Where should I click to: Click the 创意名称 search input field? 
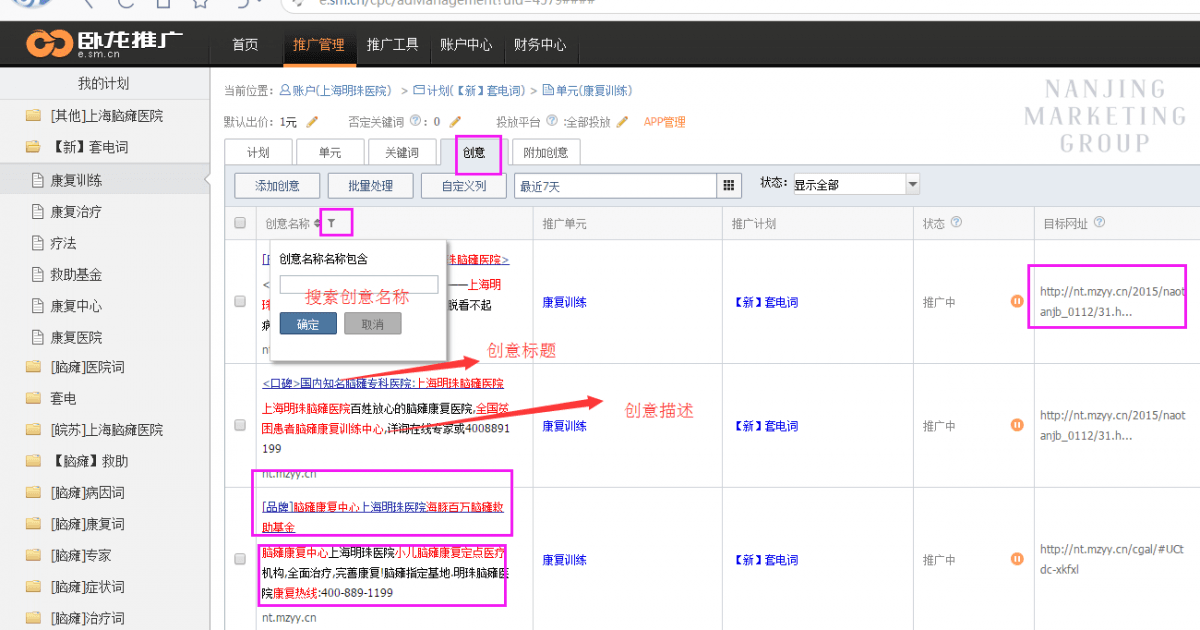pos(358,284)
